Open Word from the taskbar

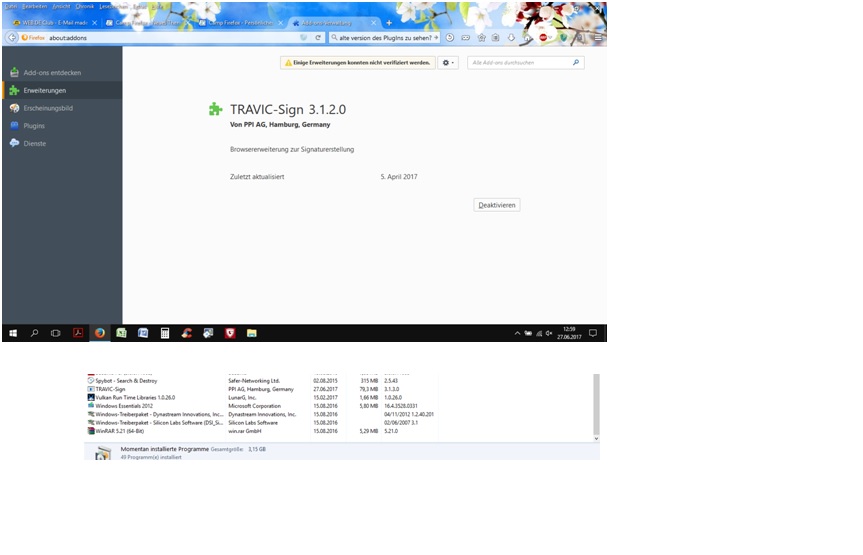143,333
